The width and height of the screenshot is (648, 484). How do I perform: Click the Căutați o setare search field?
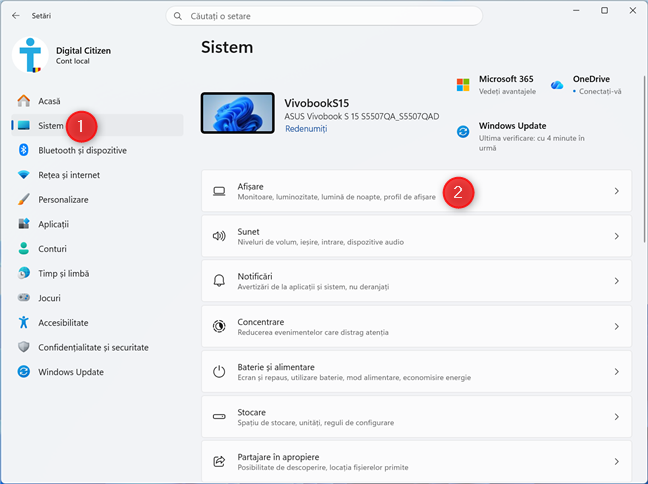click(324, 16)
